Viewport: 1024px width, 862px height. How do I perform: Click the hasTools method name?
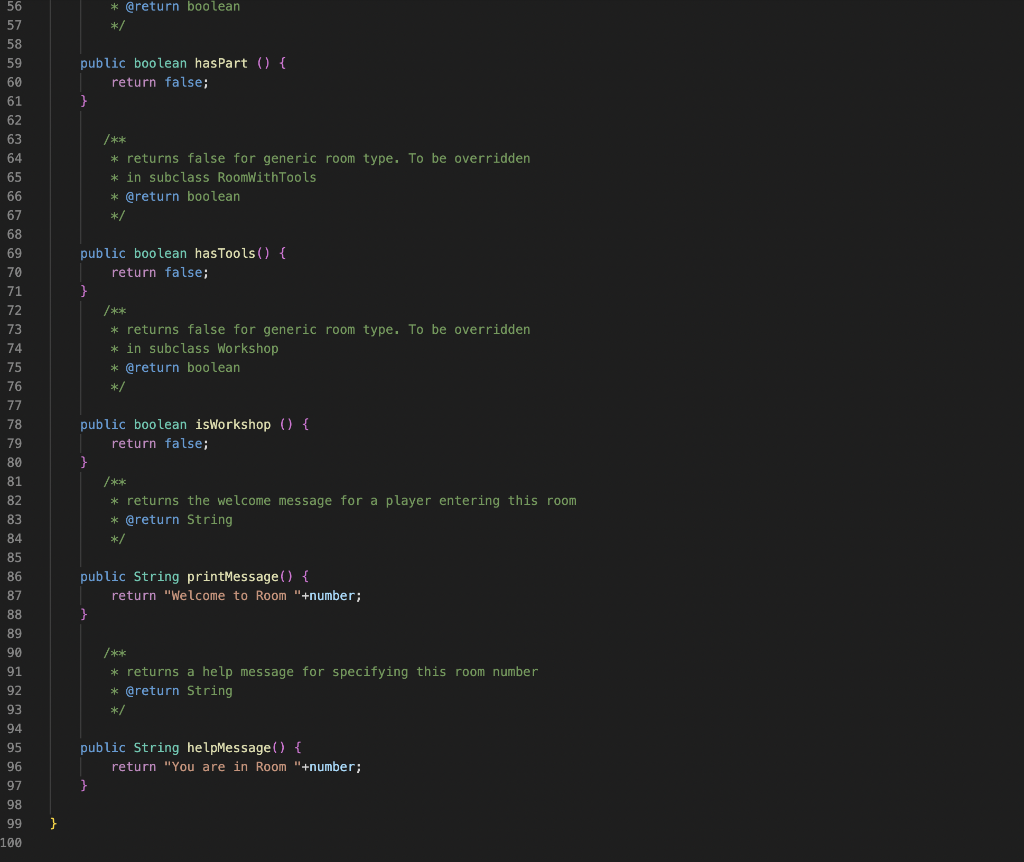(225, 253)
